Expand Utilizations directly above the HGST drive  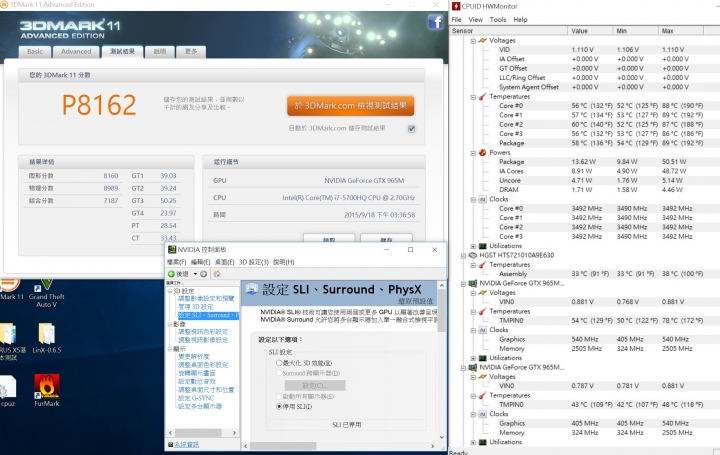[473, 246]
